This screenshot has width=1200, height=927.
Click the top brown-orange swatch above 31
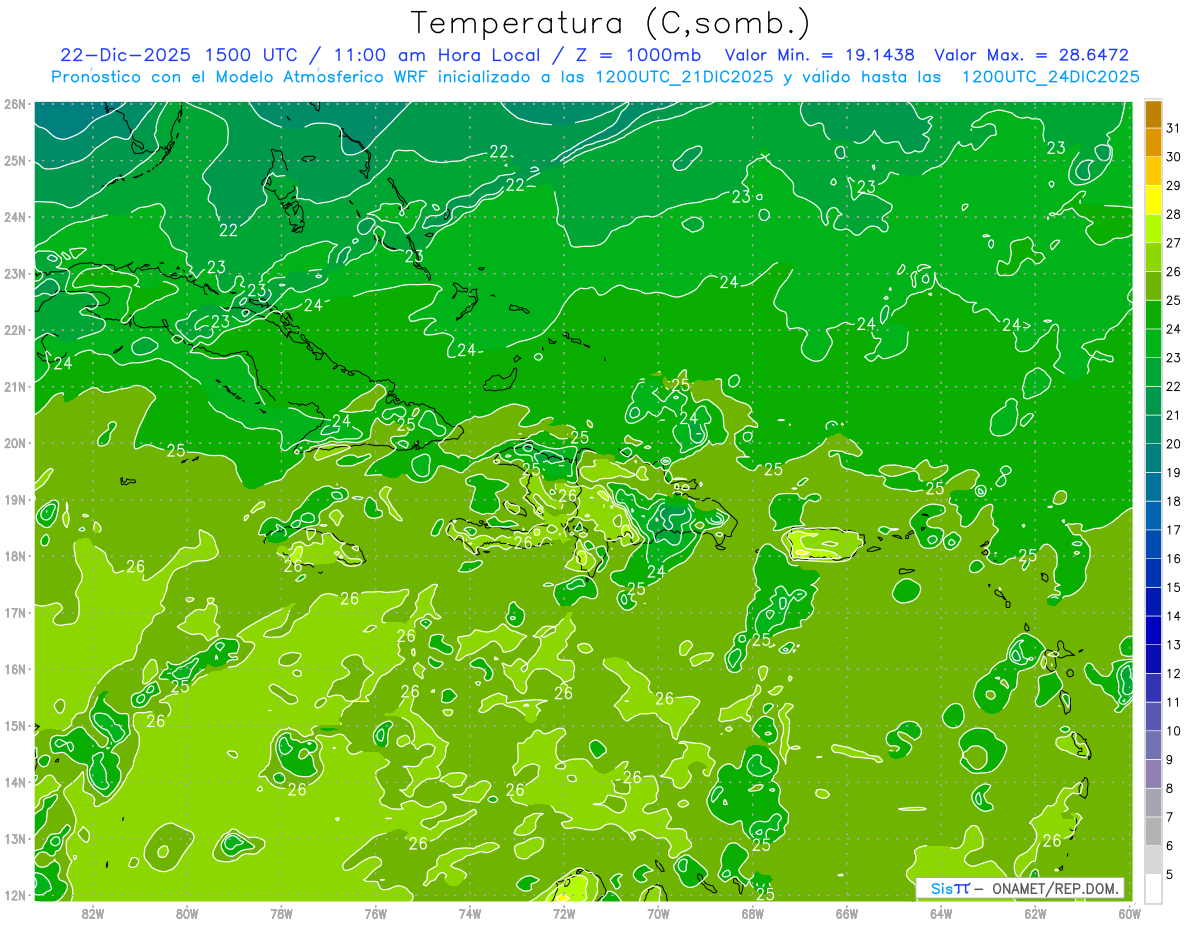click(x=1153, y=114)
